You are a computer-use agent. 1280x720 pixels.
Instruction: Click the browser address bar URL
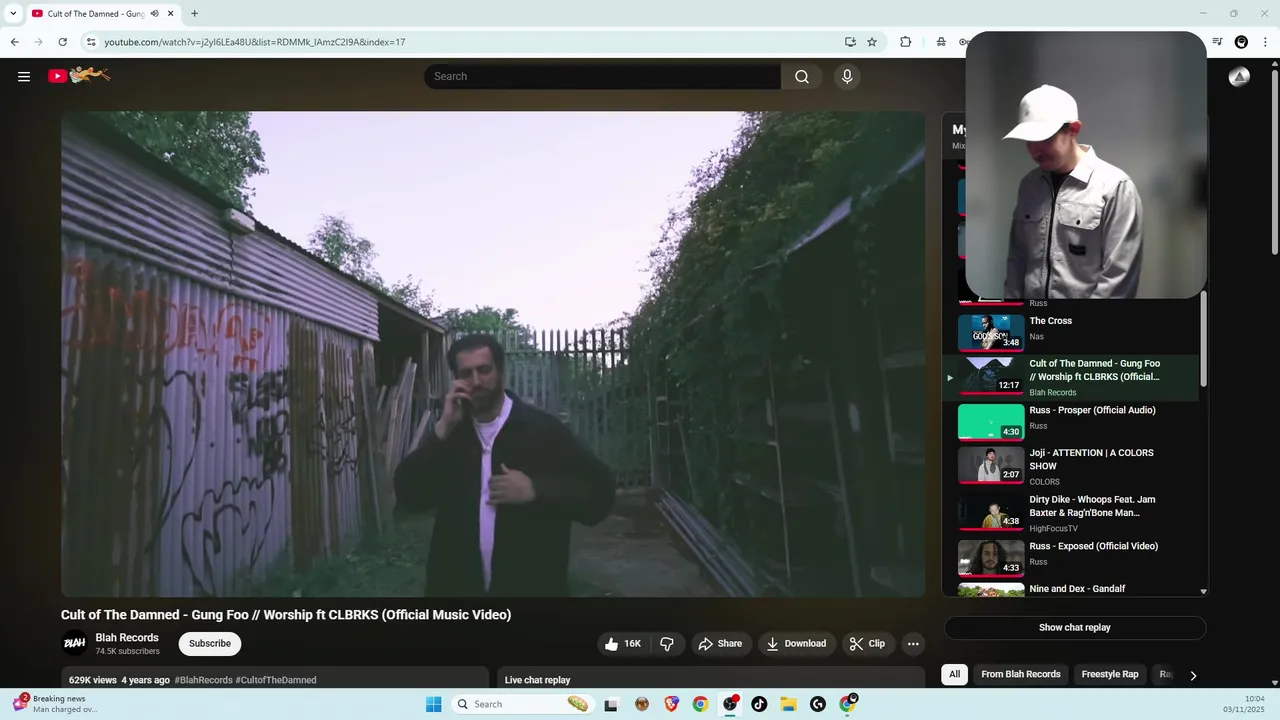coord(255,42)
